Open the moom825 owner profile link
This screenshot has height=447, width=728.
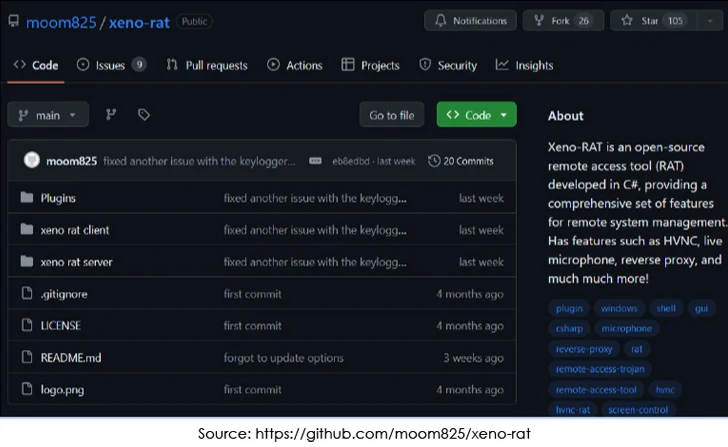[61, 22]
